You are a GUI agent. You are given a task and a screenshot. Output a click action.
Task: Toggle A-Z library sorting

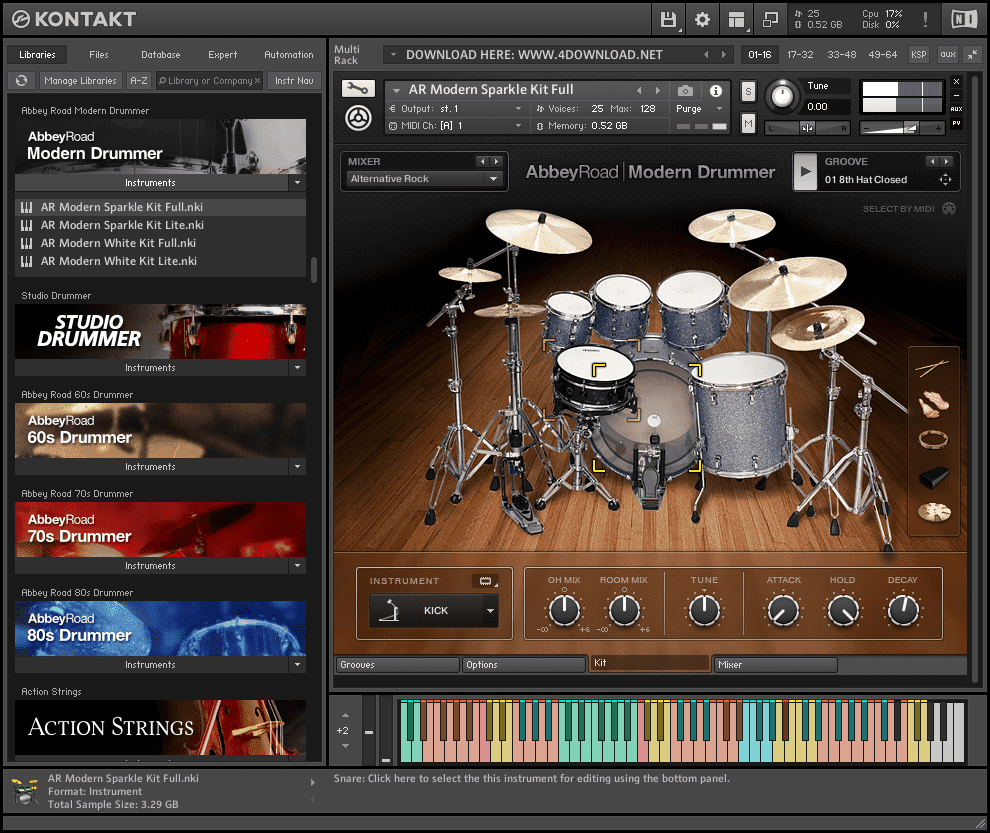coord(139,81)
